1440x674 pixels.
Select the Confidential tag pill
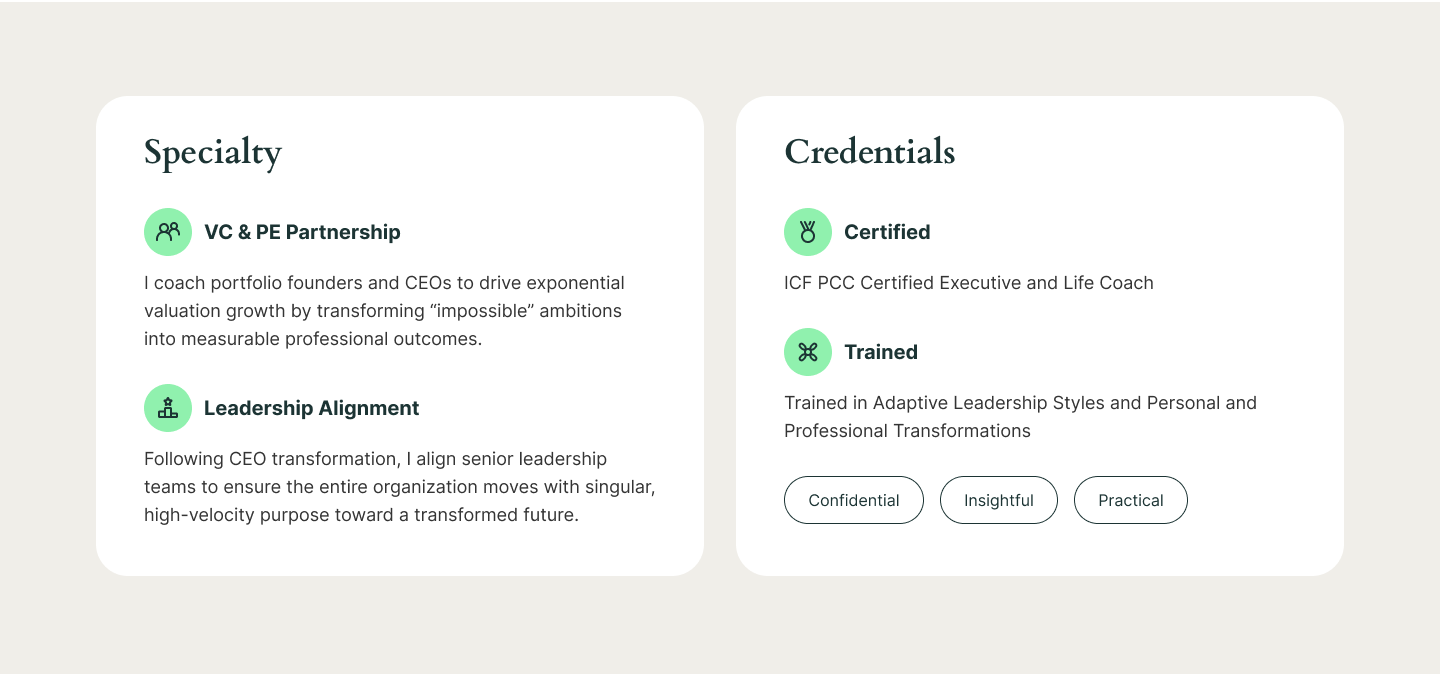coord(853,500)
